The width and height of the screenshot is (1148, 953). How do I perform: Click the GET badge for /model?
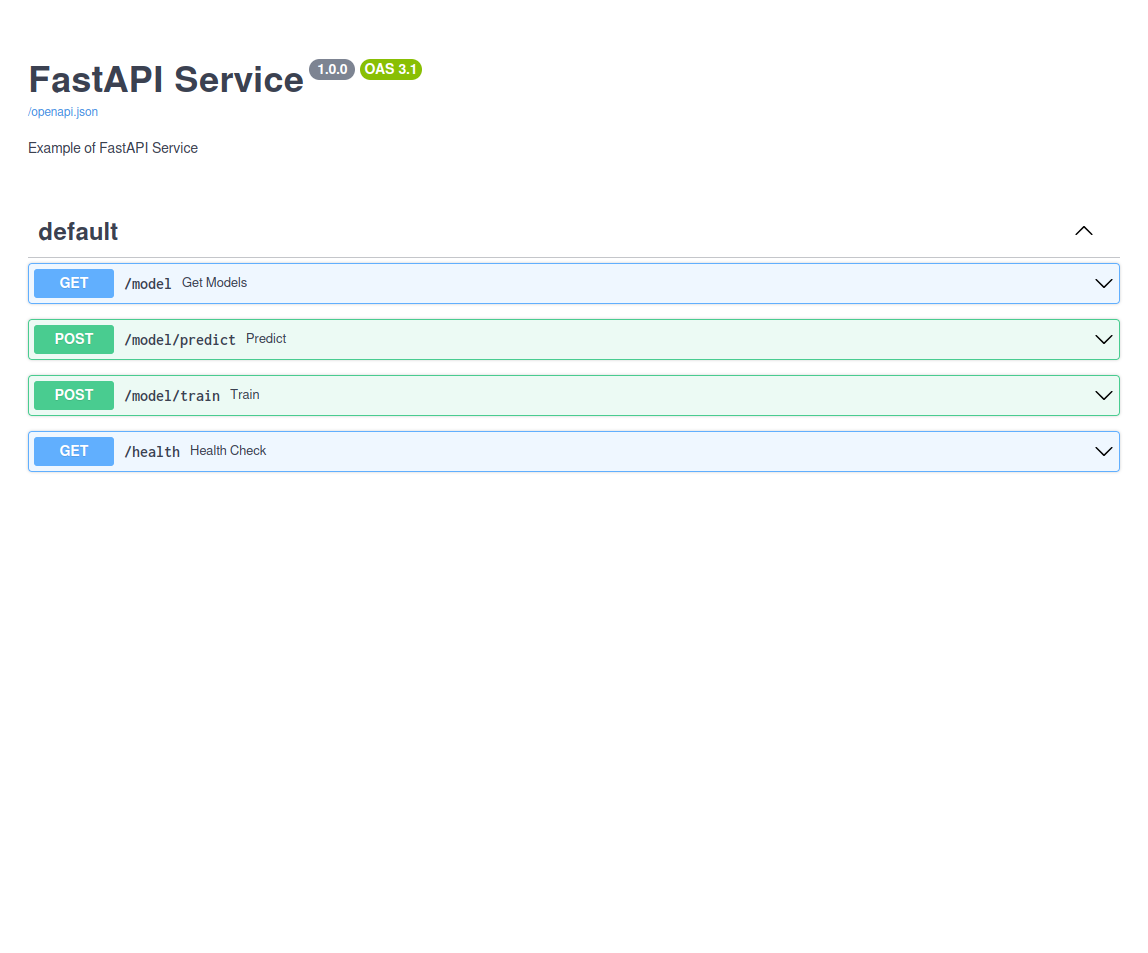(74, 283)
